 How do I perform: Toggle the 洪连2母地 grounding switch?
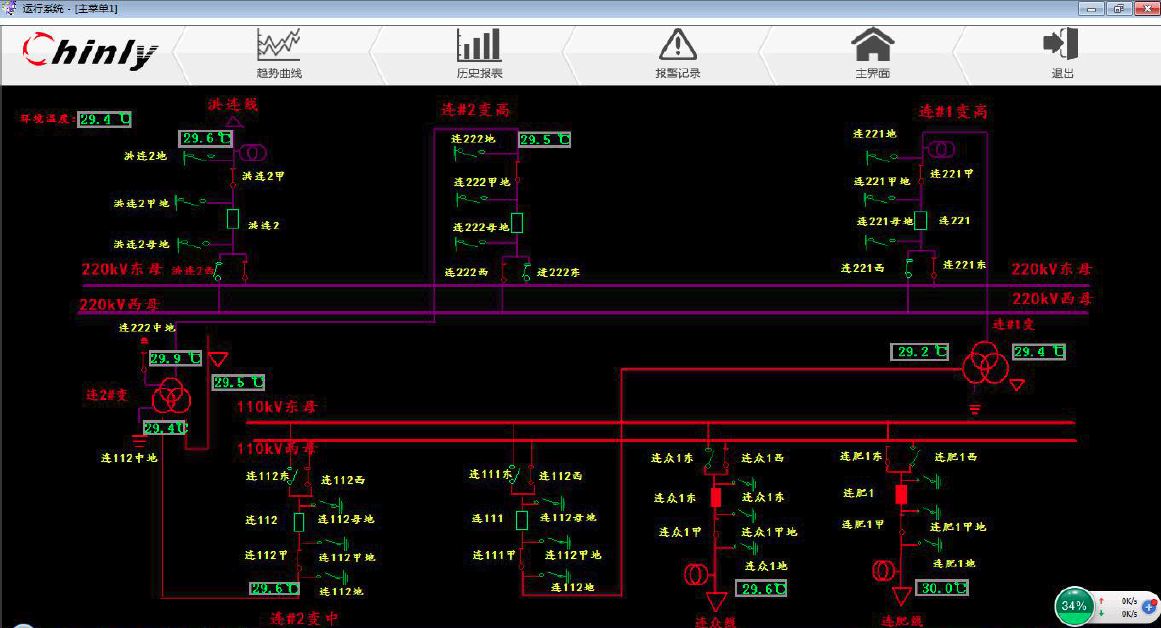click(193, 244)
